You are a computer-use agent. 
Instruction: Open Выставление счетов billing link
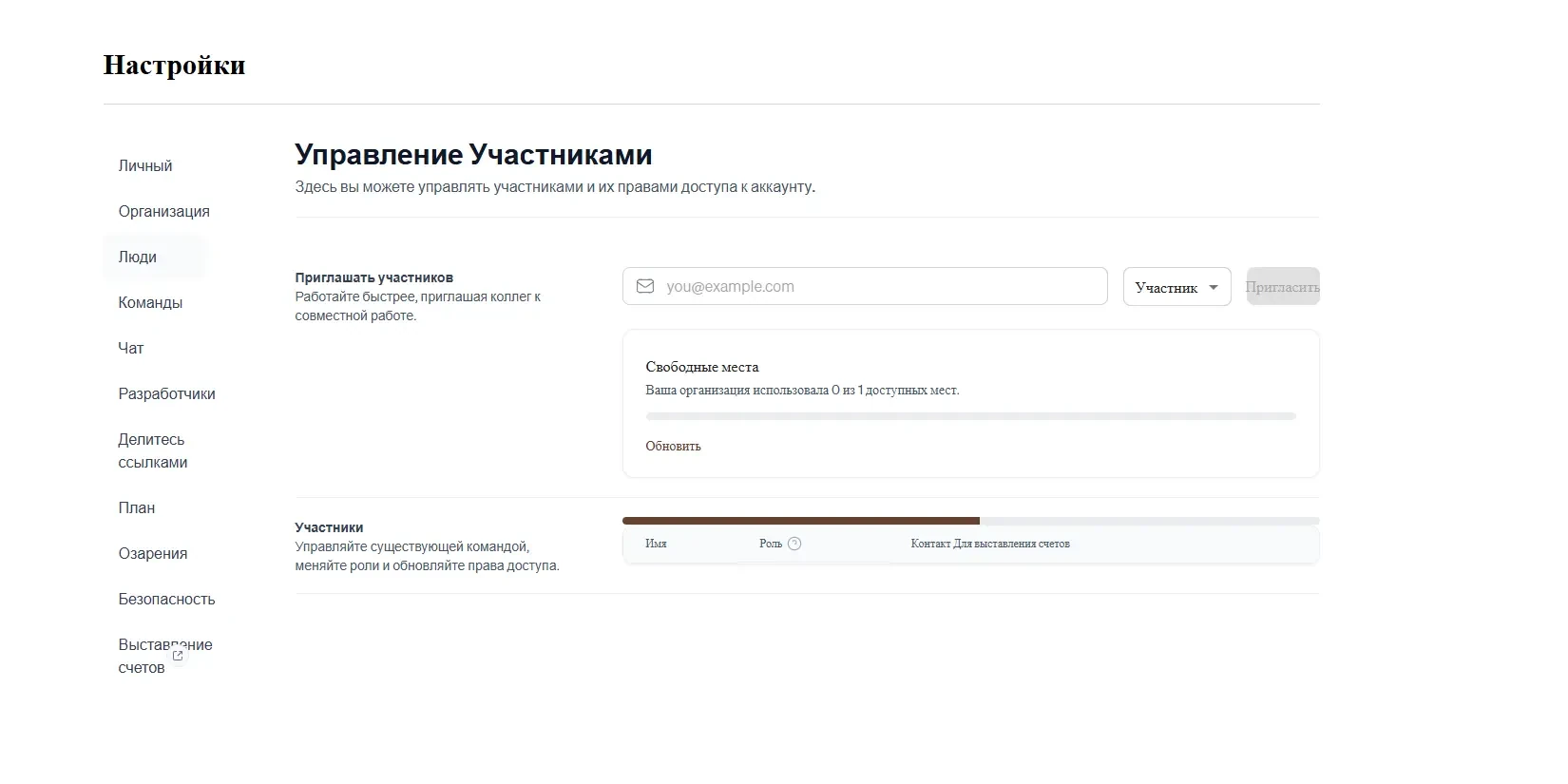[x=165, y=656]
